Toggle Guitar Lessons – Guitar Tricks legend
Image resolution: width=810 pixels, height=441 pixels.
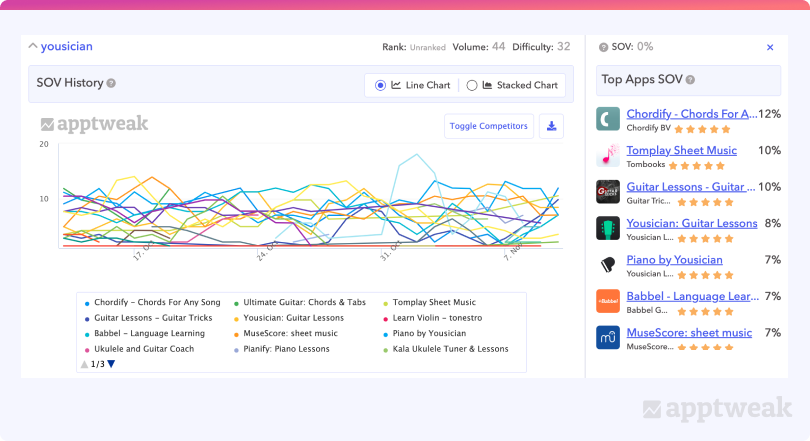pos(149,318)
